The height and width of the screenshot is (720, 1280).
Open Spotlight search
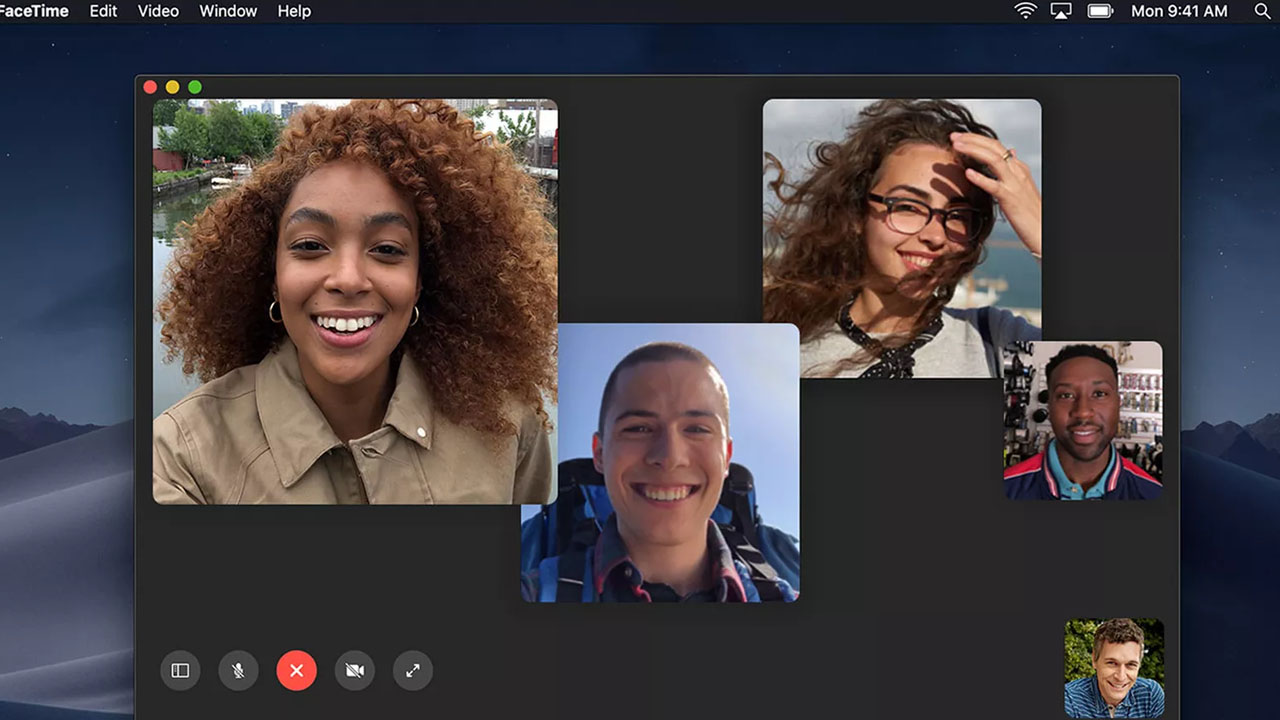tap(1262, 11)
